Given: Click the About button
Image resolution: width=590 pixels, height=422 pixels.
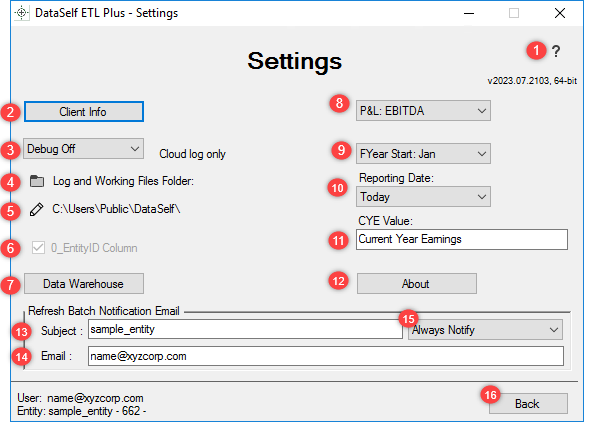Looking at the screenshot, I should click(417, 284).
